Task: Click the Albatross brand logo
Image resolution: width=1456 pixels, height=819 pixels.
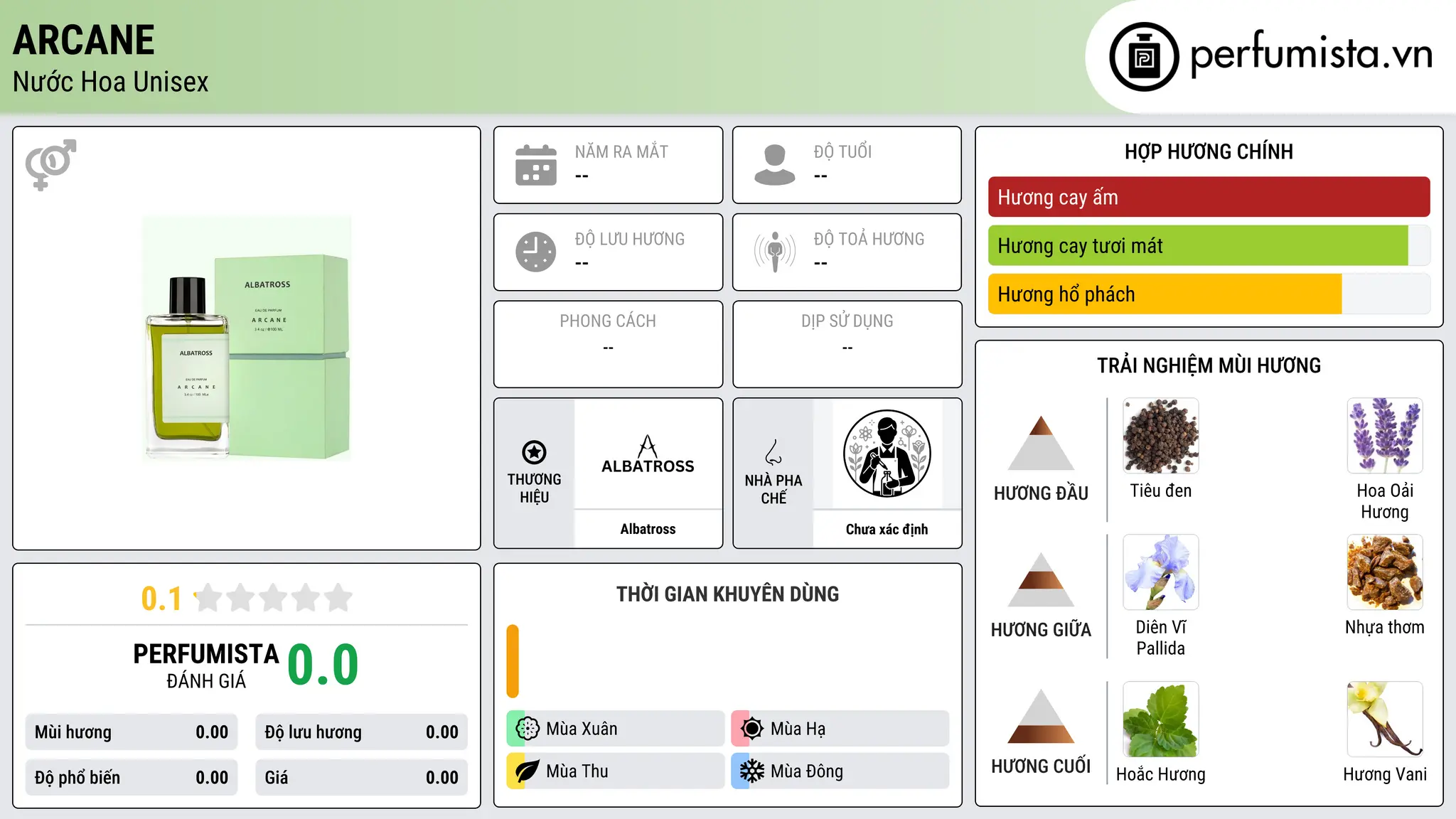Action: click(648, 454)
